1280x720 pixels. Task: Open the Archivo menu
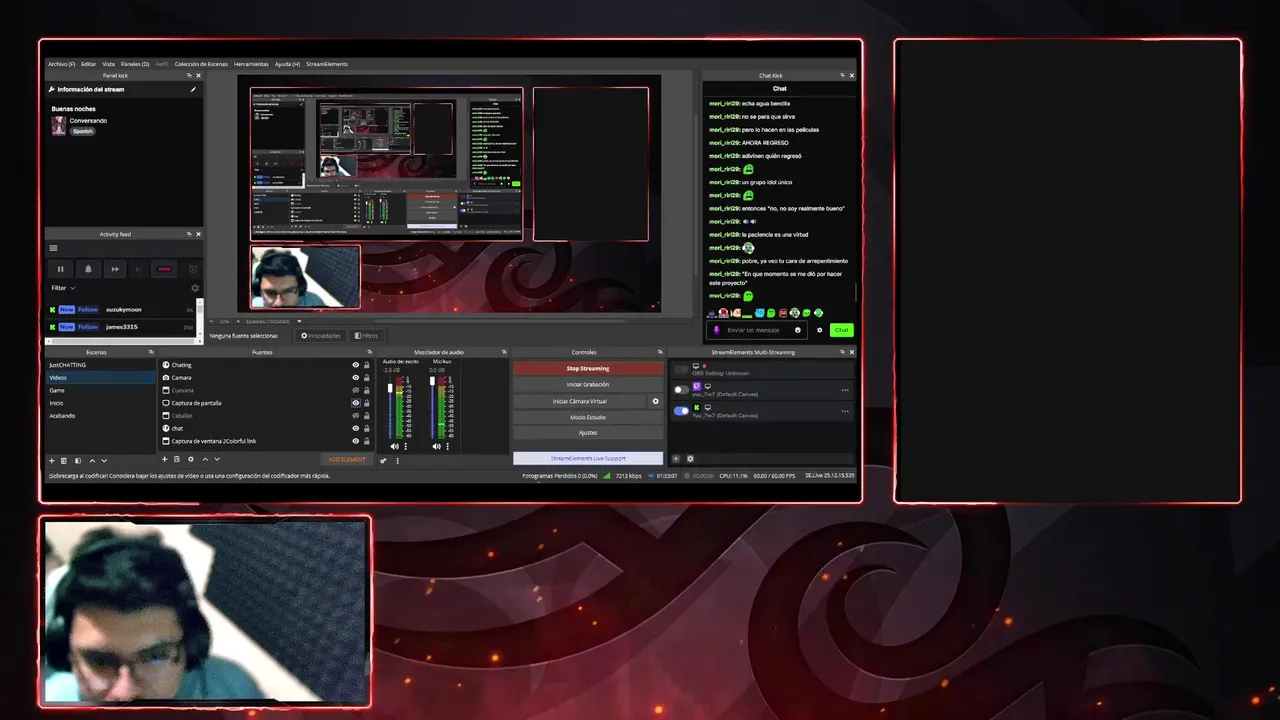tap(61, 64)
